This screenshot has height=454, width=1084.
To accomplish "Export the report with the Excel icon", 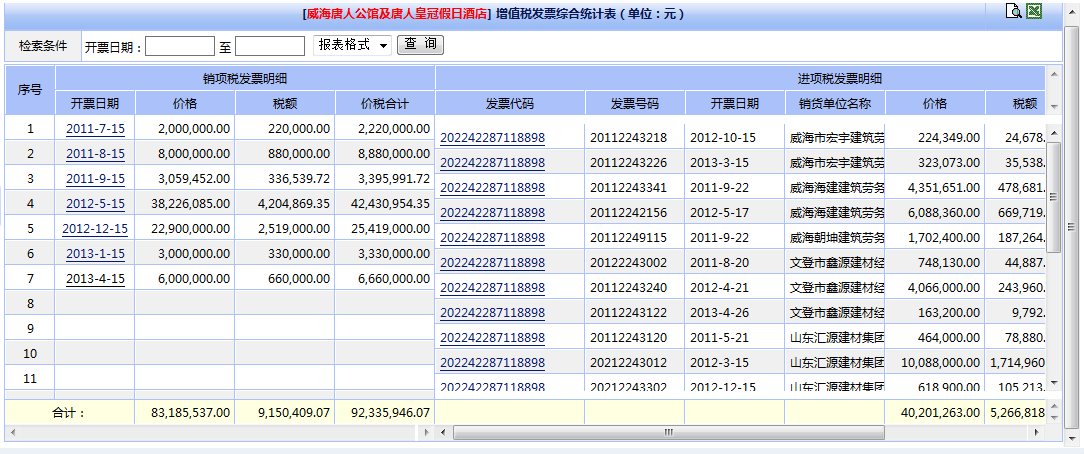I will coord(1034,12).
